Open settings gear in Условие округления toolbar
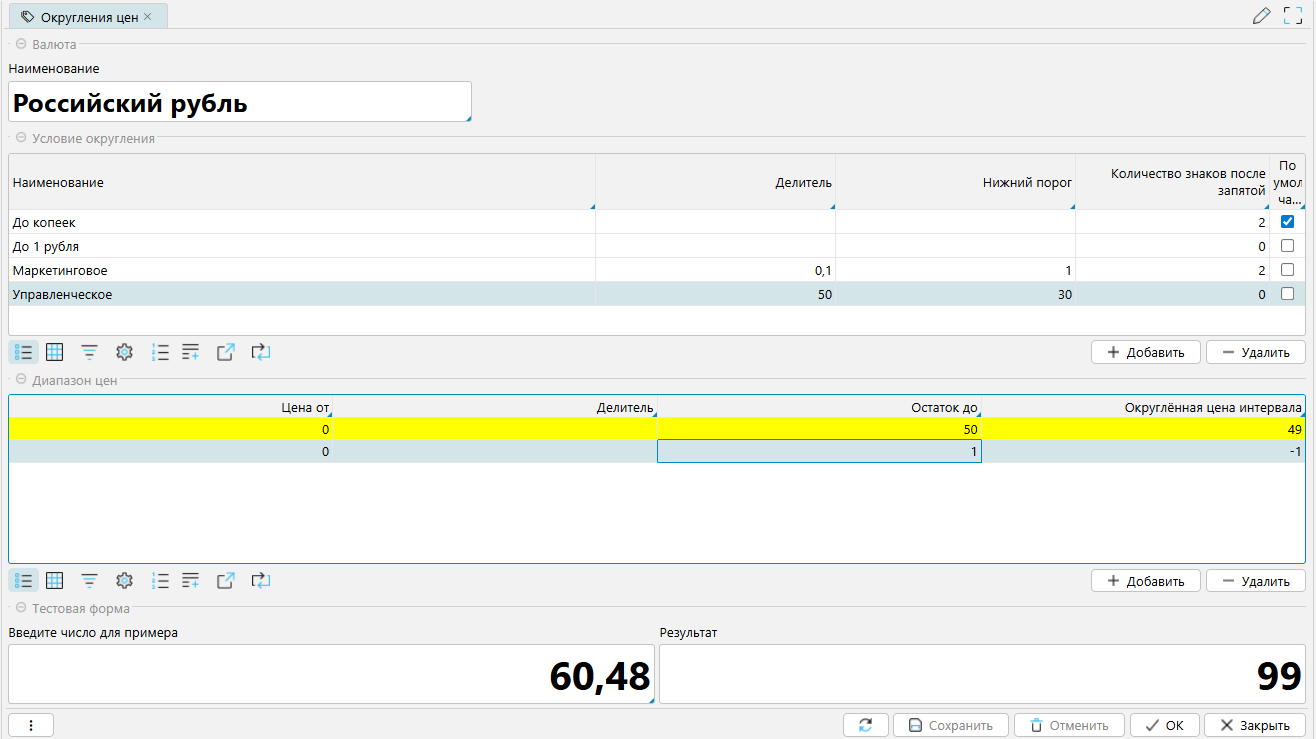Image resolution: width=1316 pixels, height=739 pixels. tap(124, 352)
